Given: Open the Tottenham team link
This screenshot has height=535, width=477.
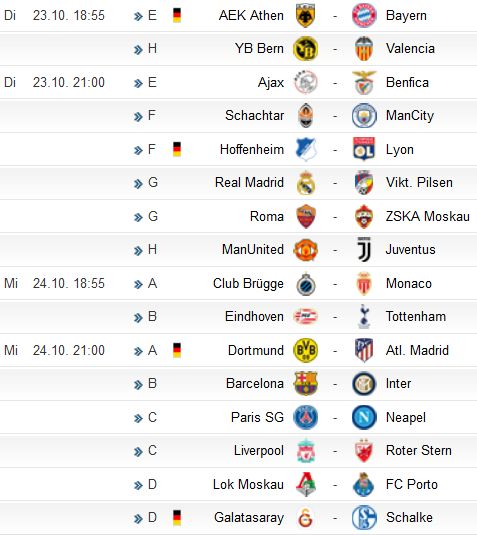Looking at the screenshot, I should (x=416, y=316).
